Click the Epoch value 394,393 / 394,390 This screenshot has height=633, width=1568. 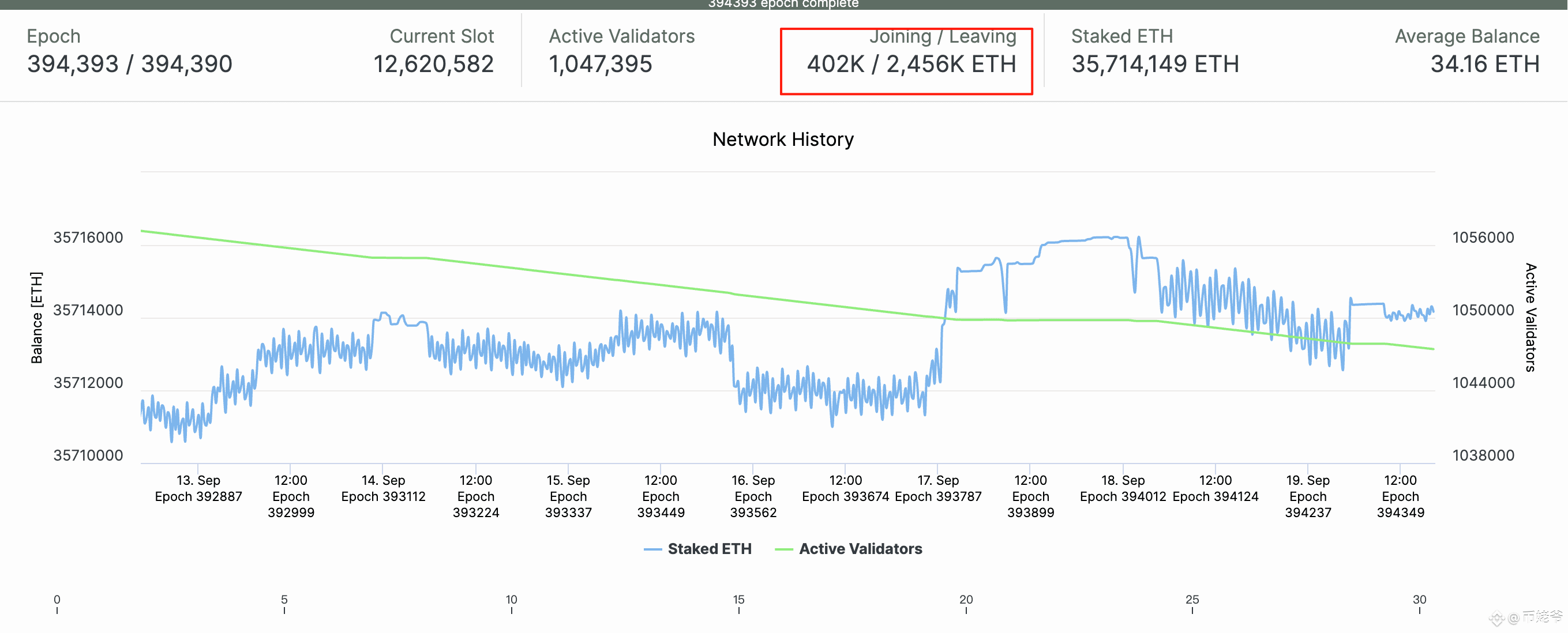coord(130,64)
